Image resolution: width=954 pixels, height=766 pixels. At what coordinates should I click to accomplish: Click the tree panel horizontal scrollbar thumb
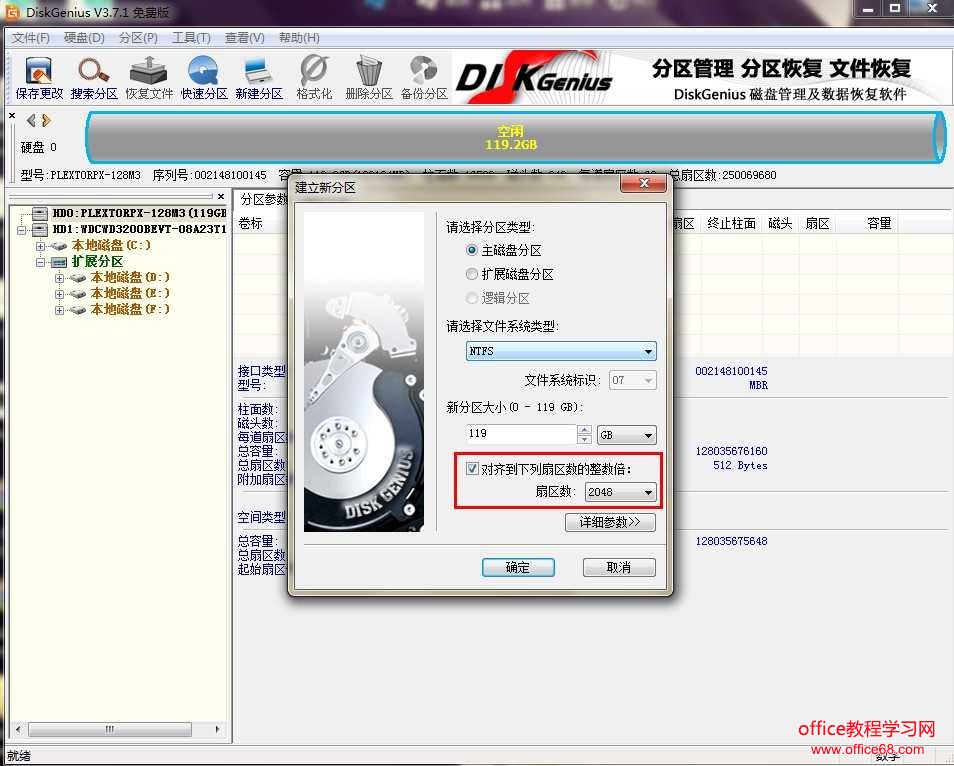tap(110, 729)
